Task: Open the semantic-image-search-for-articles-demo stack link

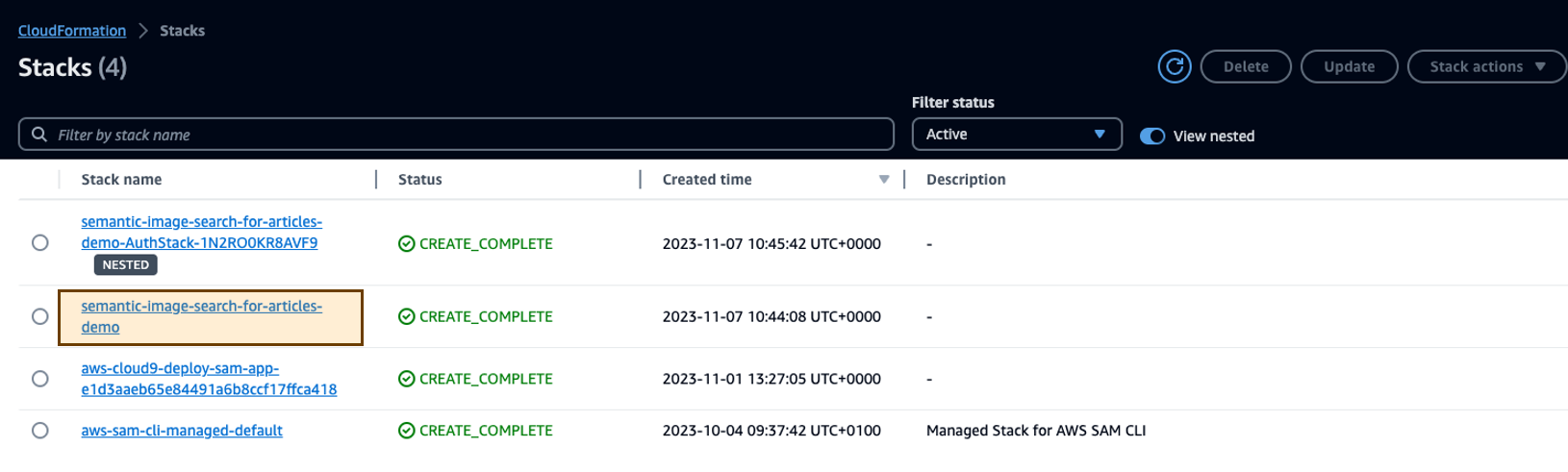Action: click(x=201, y=316)
